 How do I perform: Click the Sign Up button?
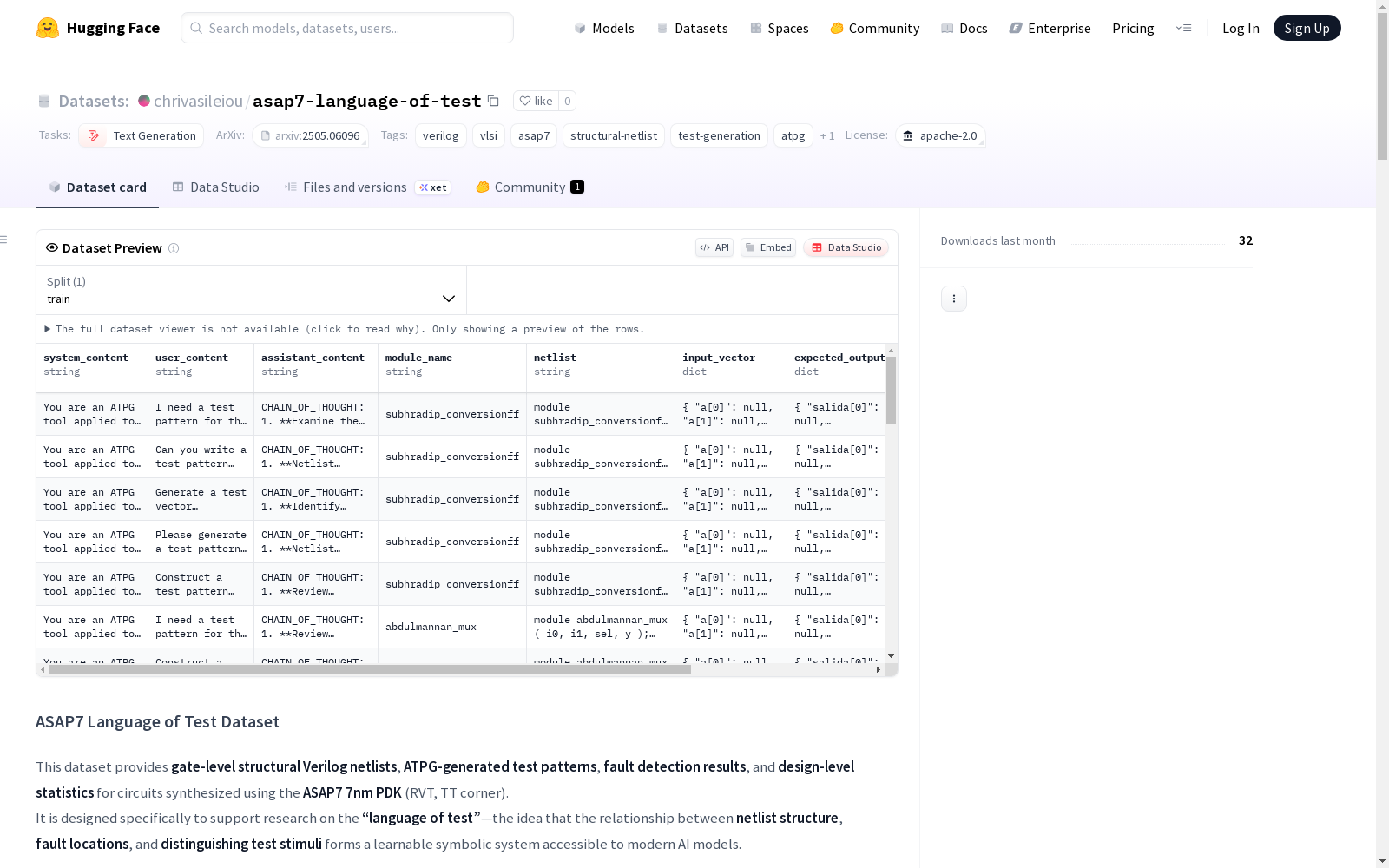click(x=1307, y=28)
